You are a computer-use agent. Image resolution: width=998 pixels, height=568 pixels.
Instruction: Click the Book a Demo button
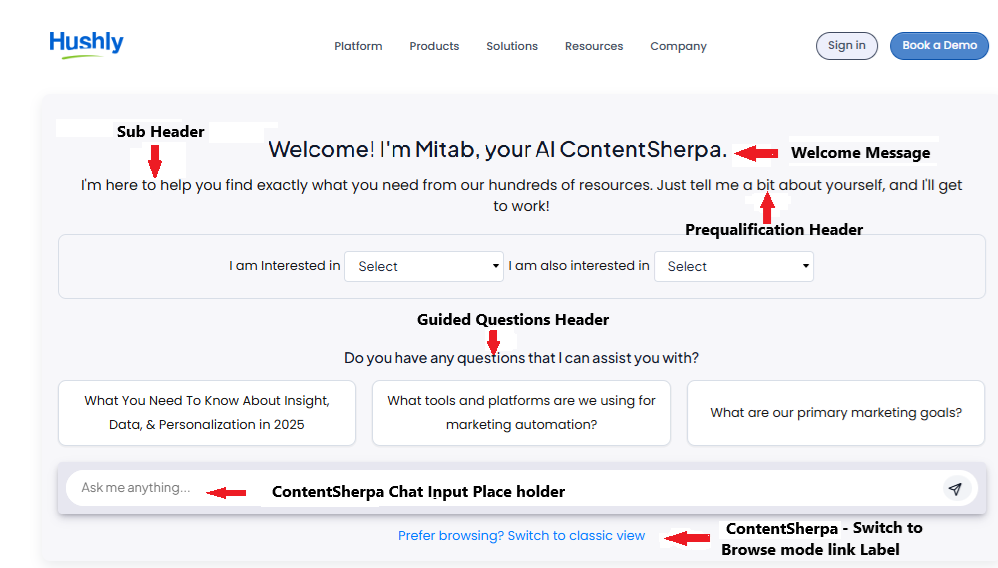coord(939,46)
